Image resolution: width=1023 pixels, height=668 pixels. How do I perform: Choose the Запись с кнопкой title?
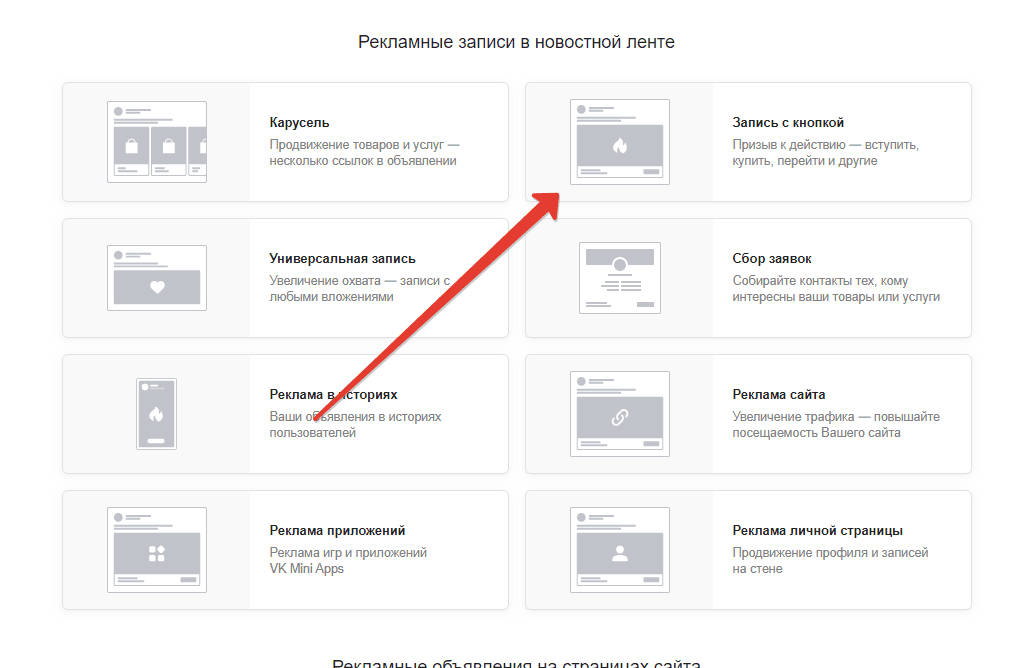pos(788,123)
